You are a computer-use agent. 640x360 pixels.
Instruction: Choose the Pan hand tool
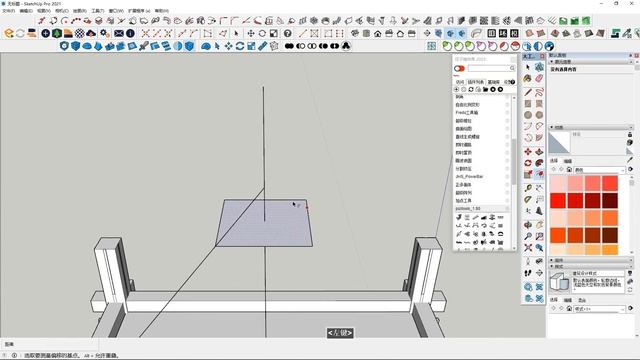[x=539, y=225]
